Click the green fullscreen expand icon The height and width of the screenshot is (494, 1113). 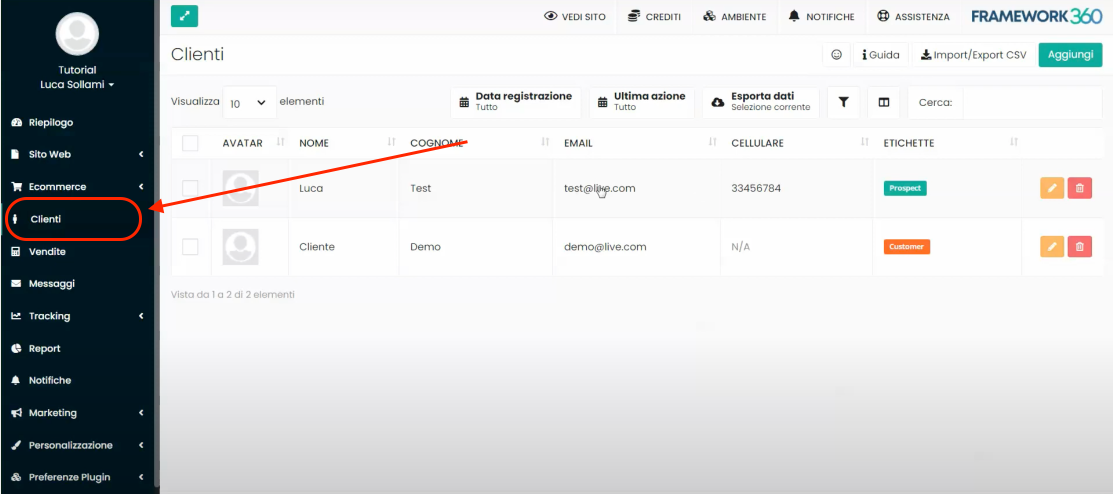185,16
